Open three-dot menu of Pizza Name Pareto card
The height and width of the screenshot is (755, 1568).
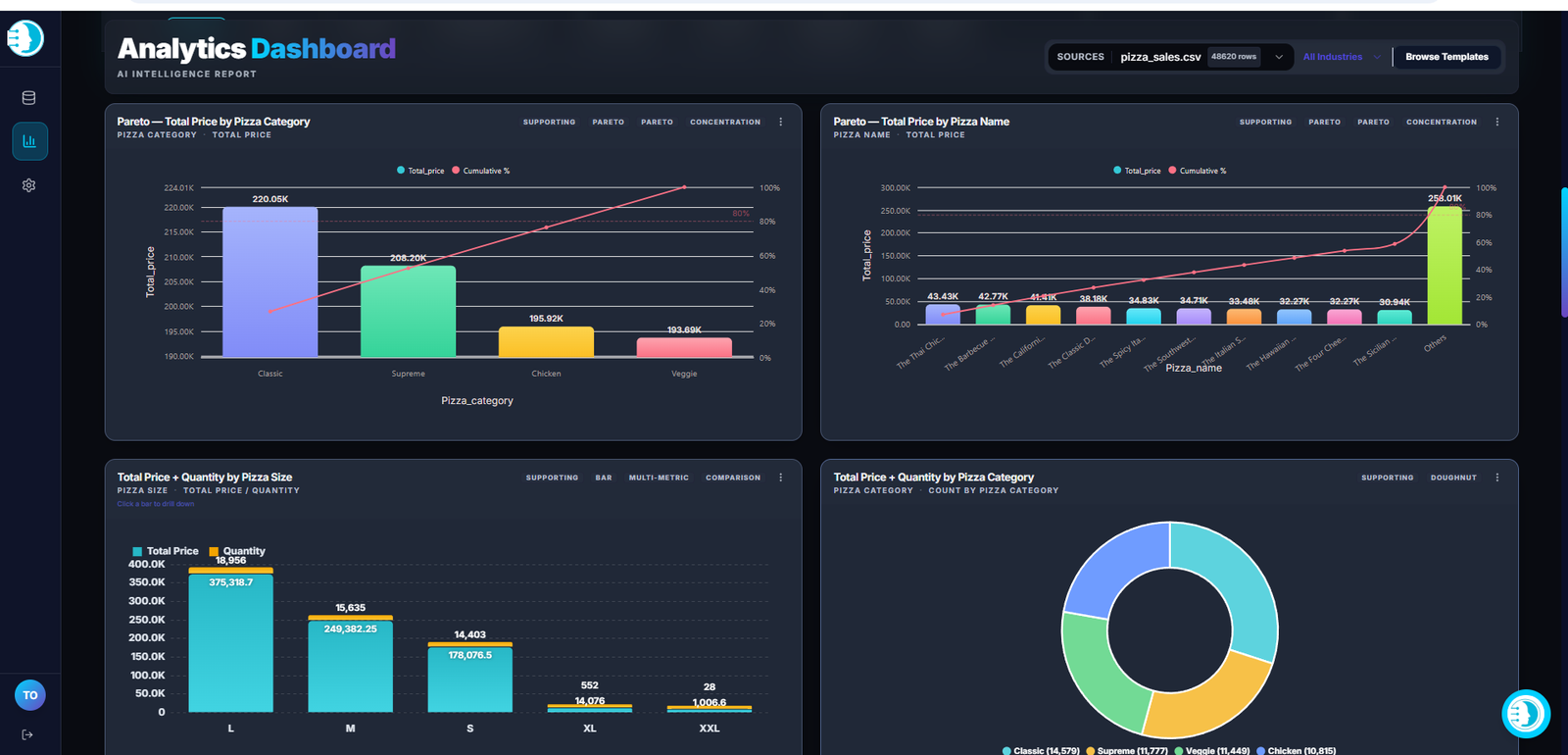point(1497,123)
